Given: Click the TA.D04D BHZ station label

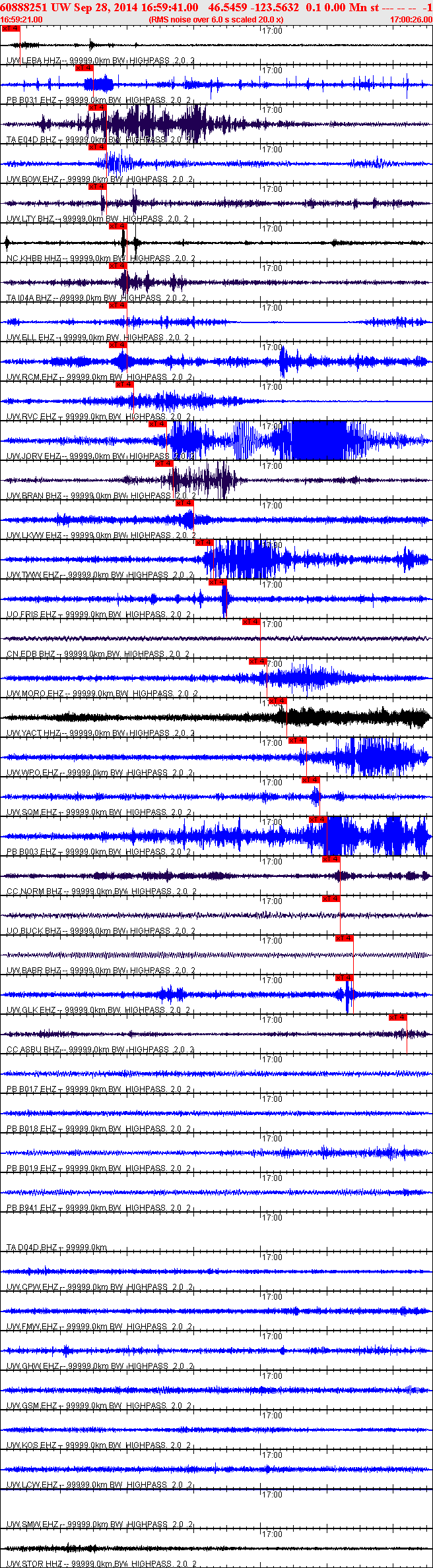Looking at the screenshot, I should click(x=32, y=1248).
